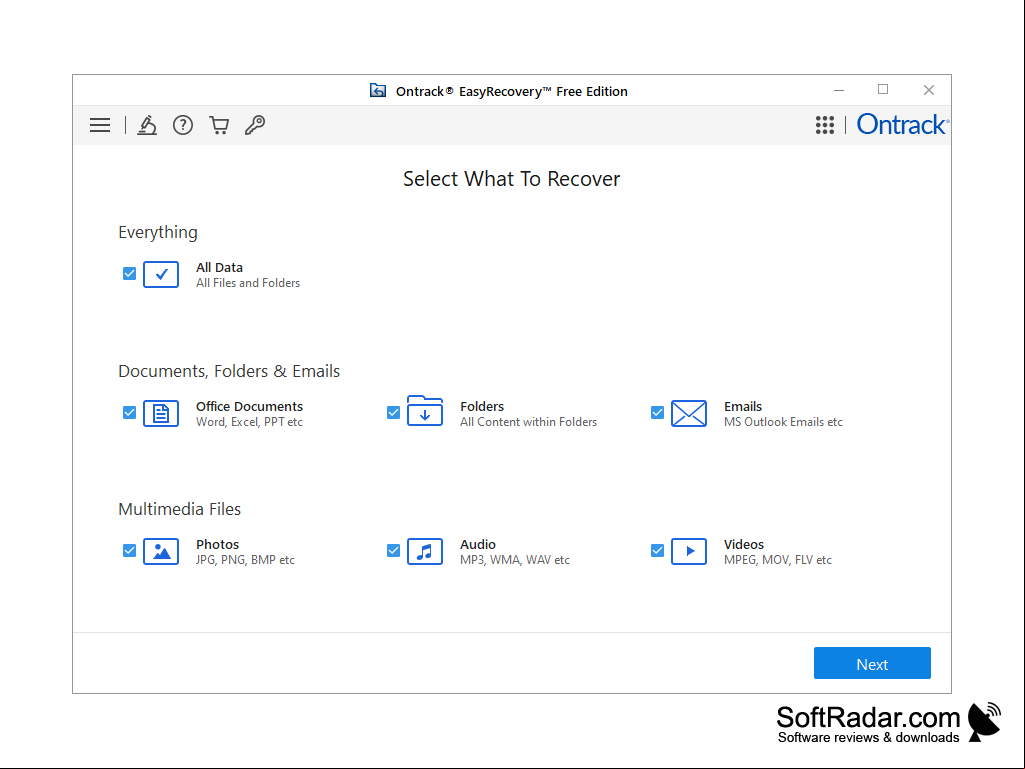Click "Word, Excel, PPT etc" description
The height and width of the screenshot is (769, 1025).
click(x=250, y=422)
